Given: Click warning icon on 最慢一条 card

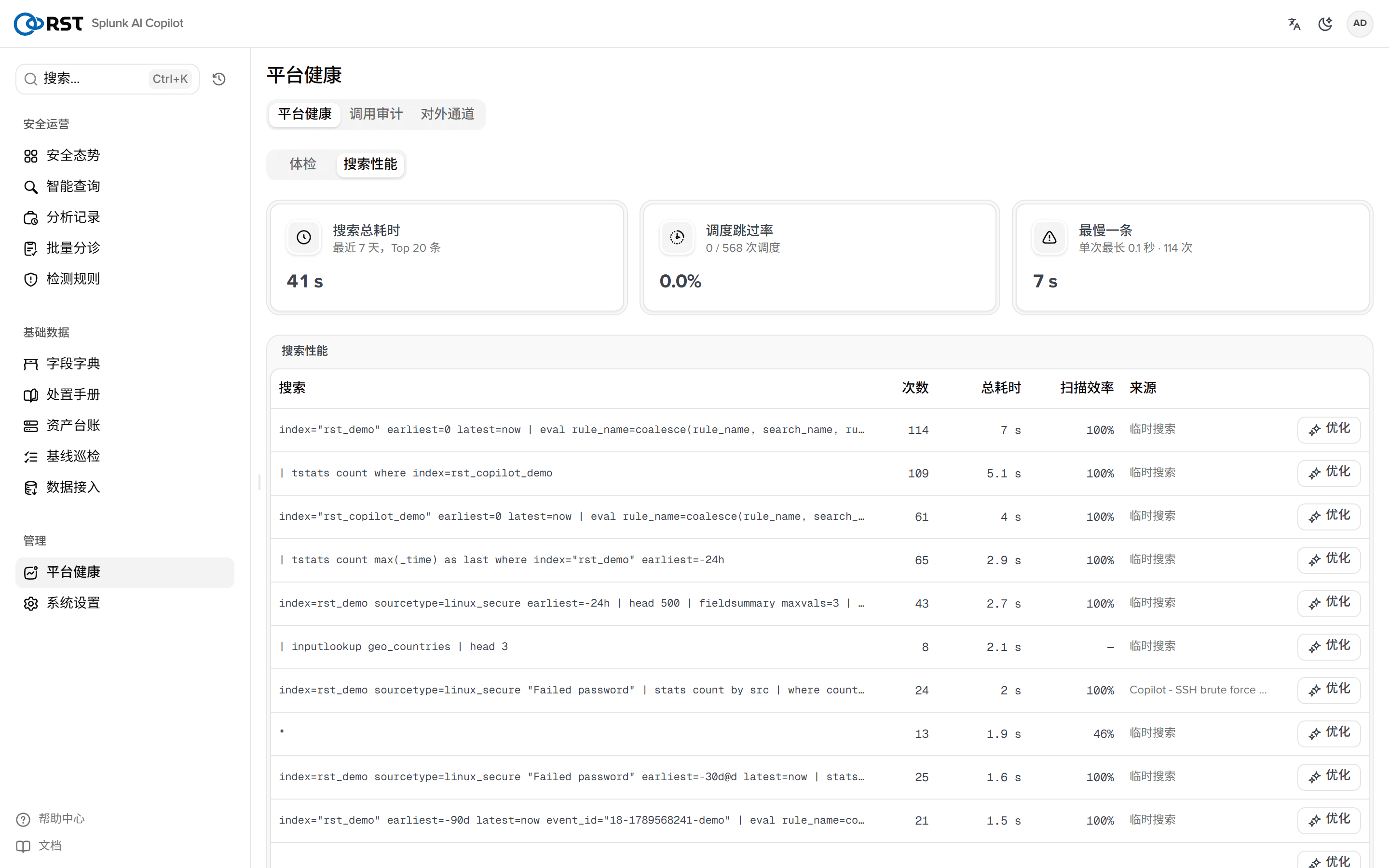Looking at the screenshot, I should 1049,237.
